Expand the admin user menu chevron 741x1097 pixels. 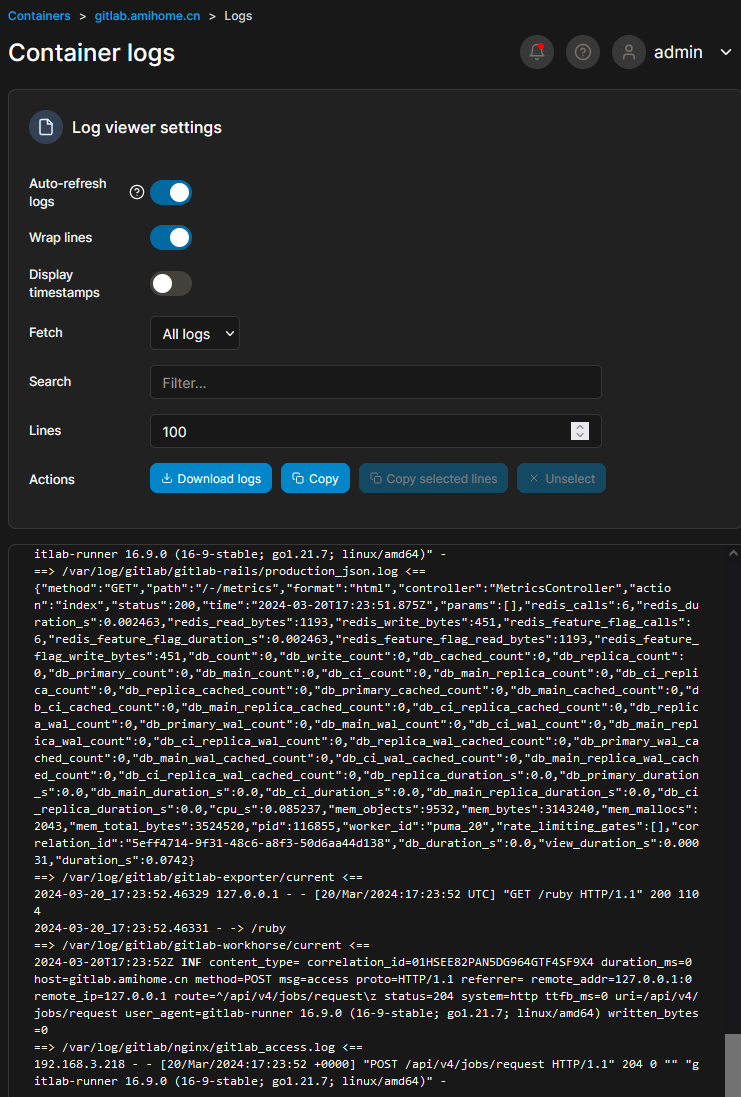(x=726, y=52)
